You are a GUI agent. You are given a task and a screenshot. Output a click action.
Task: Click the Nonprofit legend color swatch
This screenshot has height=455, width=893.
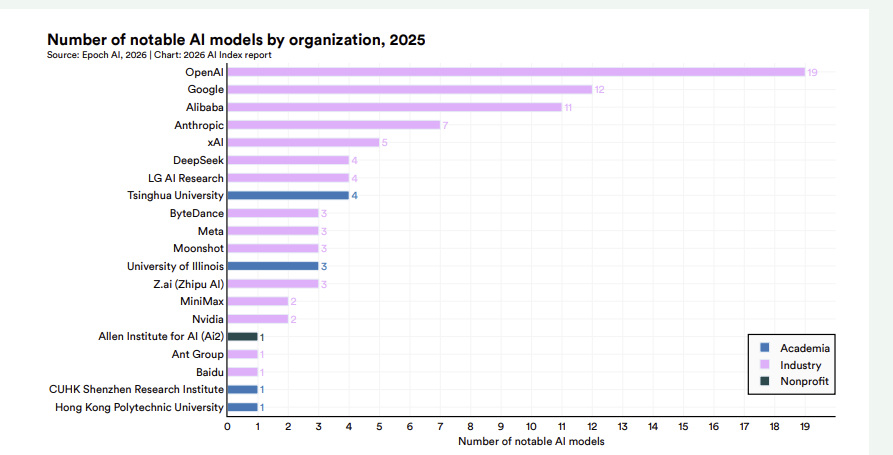[x=765, y=381]
